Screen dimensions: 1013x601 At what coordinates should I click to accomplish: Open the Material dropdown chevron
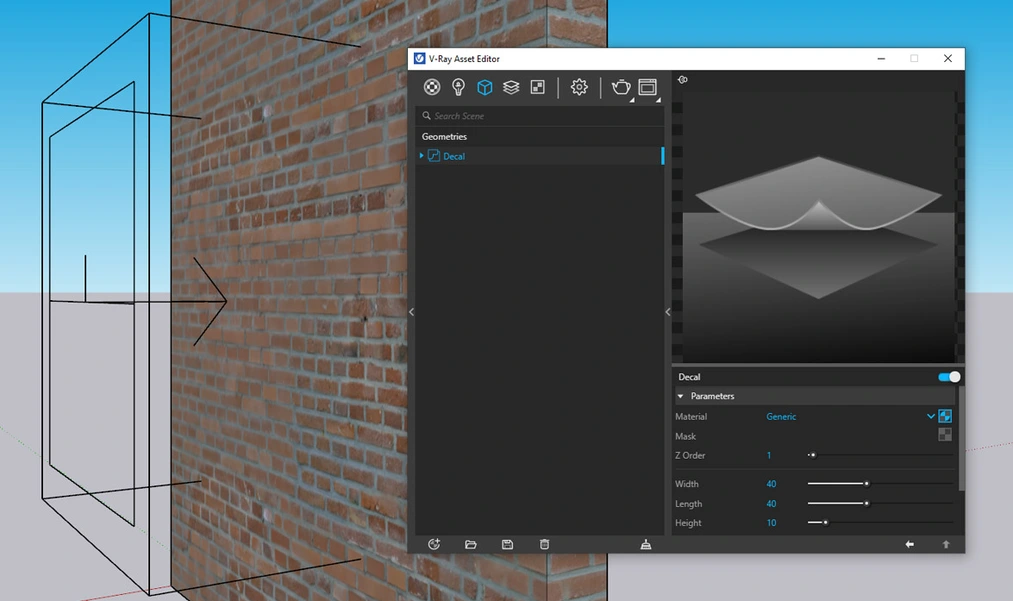coord(930,416)
